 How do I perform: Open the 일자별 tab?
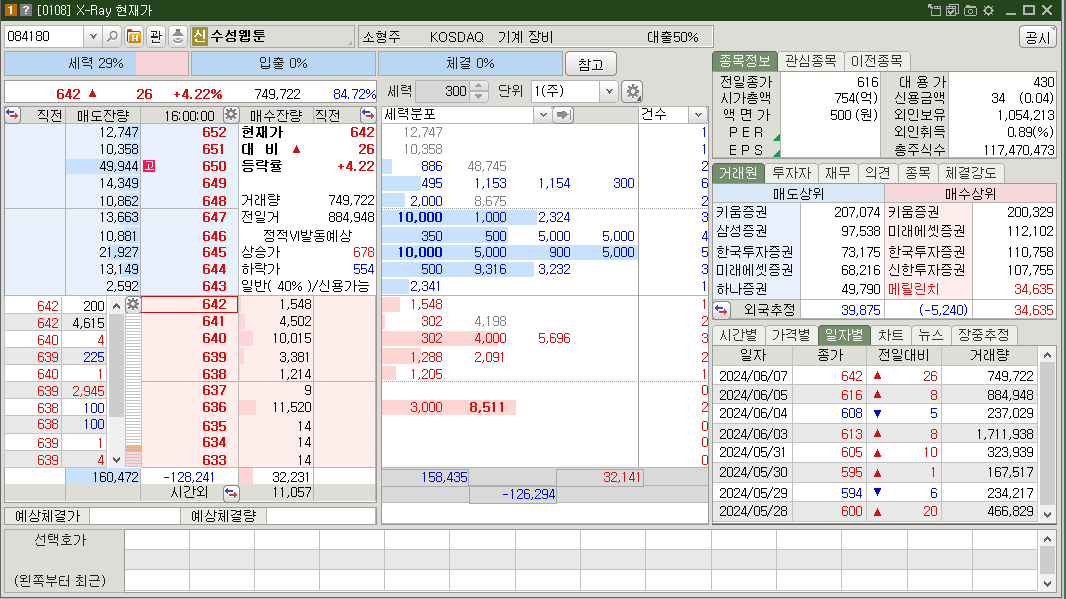point(844,335)
